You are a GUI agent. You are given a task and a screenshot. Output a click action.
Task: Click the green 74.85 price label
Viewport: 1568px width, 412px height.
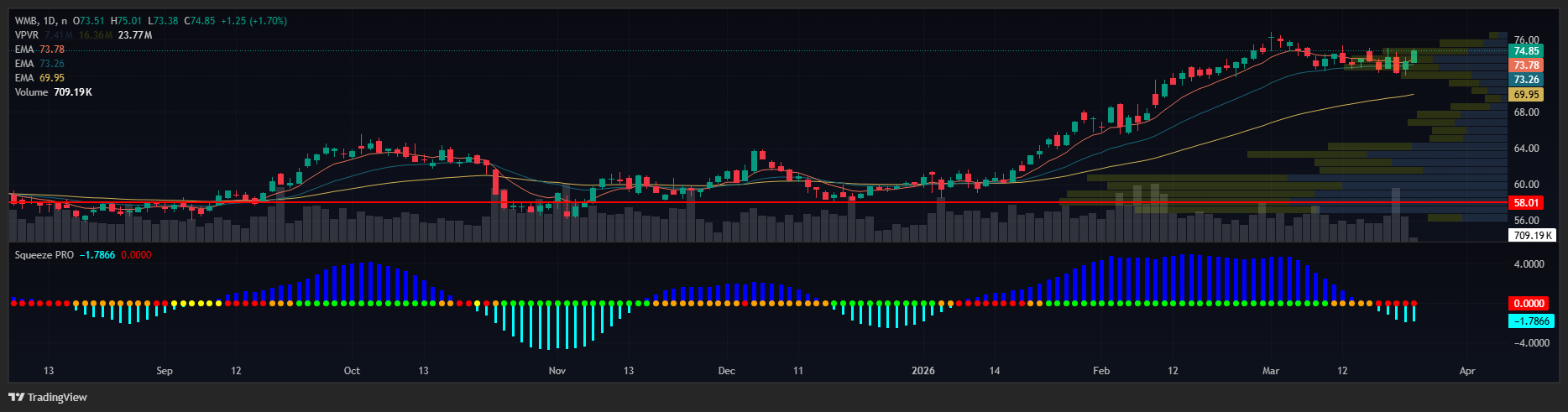(1526, 51)
